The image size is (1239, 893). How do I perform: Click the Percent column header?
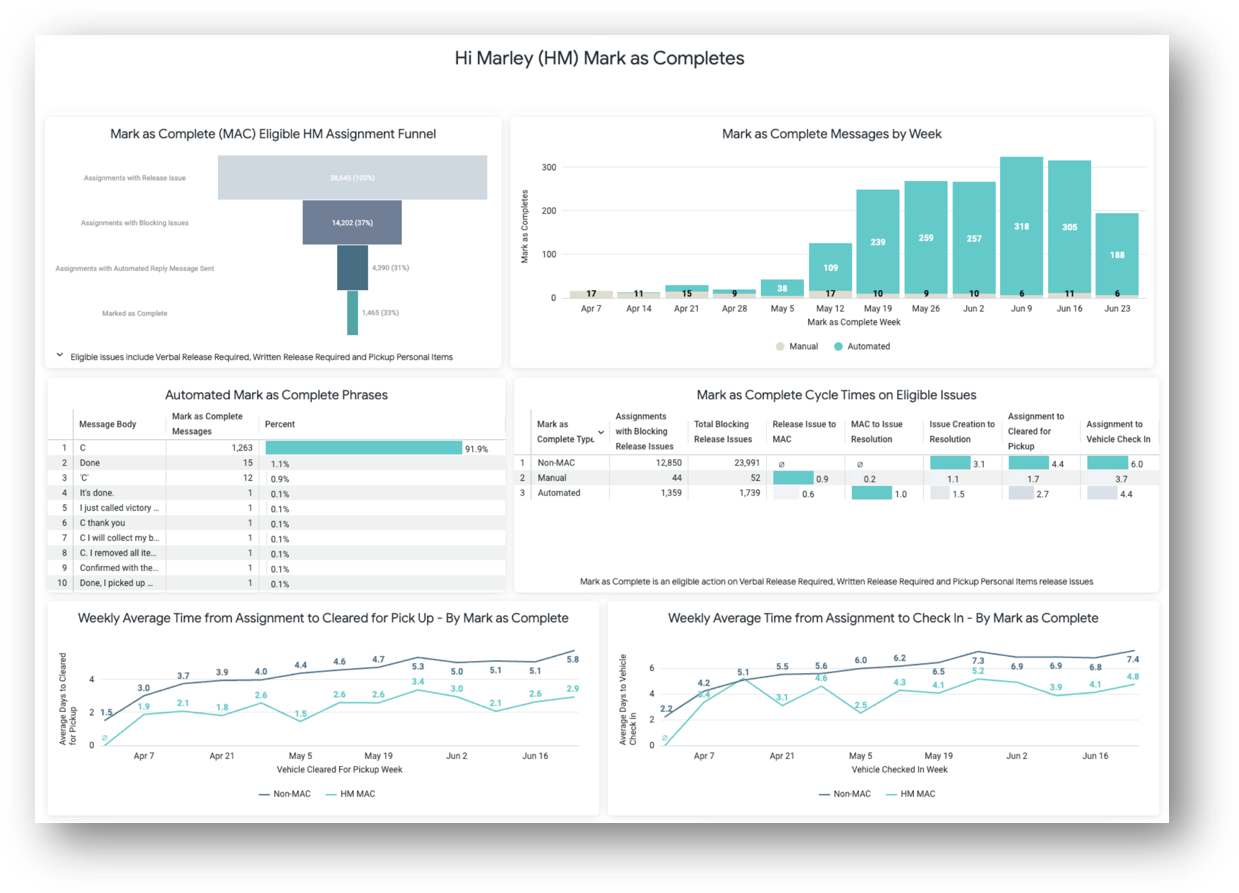(x=280, y=425)
